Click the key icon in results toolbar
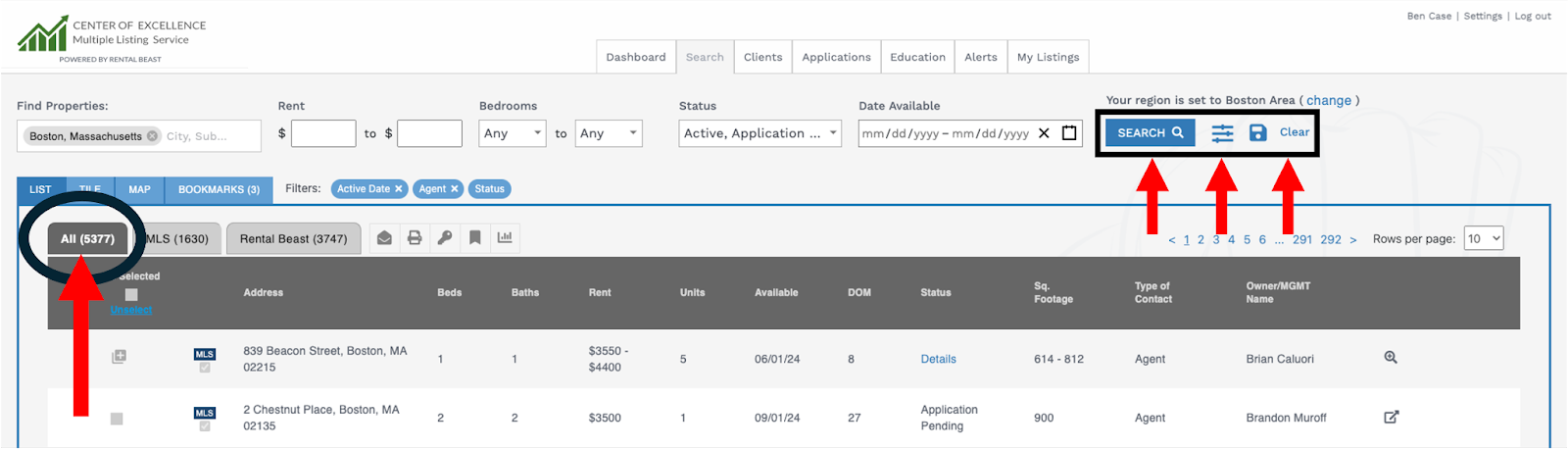Screen dimensions: 1568x449 [x=445, y=237]
